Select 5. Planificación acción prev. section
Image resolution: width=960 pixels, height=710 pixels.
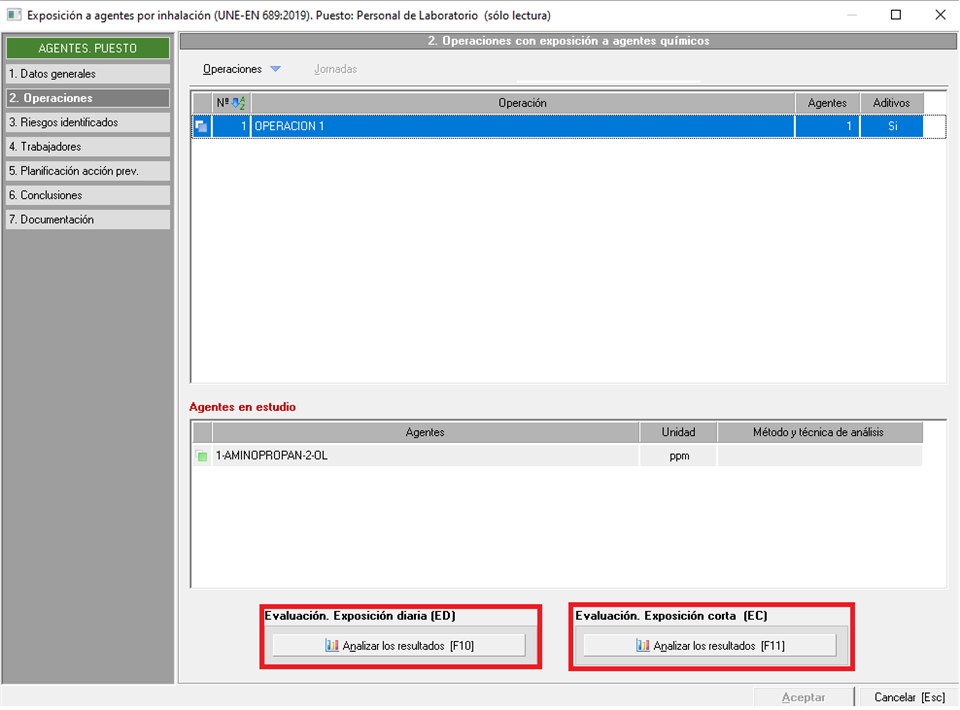click(x=88, y=171)
